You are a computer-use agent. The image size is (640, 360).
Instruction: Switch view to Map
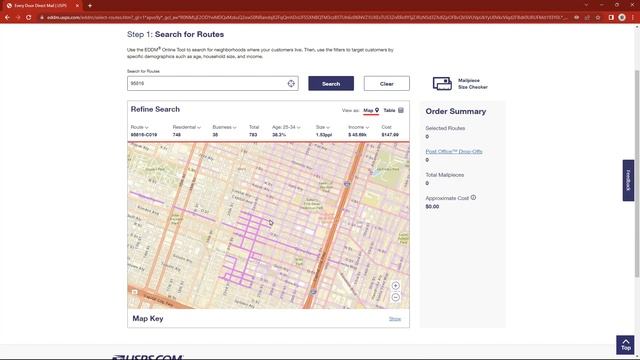371,110
